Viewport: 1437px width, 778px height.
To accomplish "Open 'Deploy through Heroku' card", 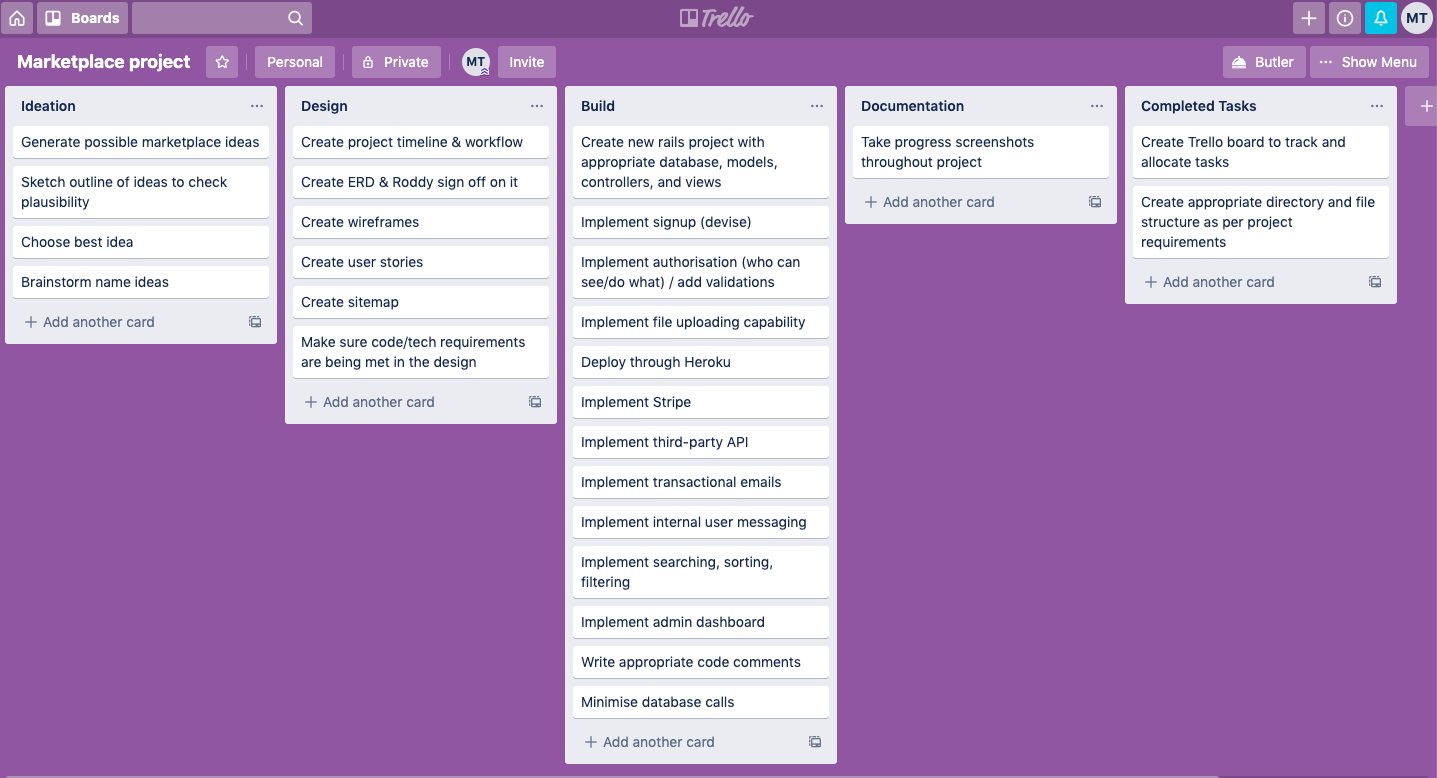I will [x=701, y=362].
